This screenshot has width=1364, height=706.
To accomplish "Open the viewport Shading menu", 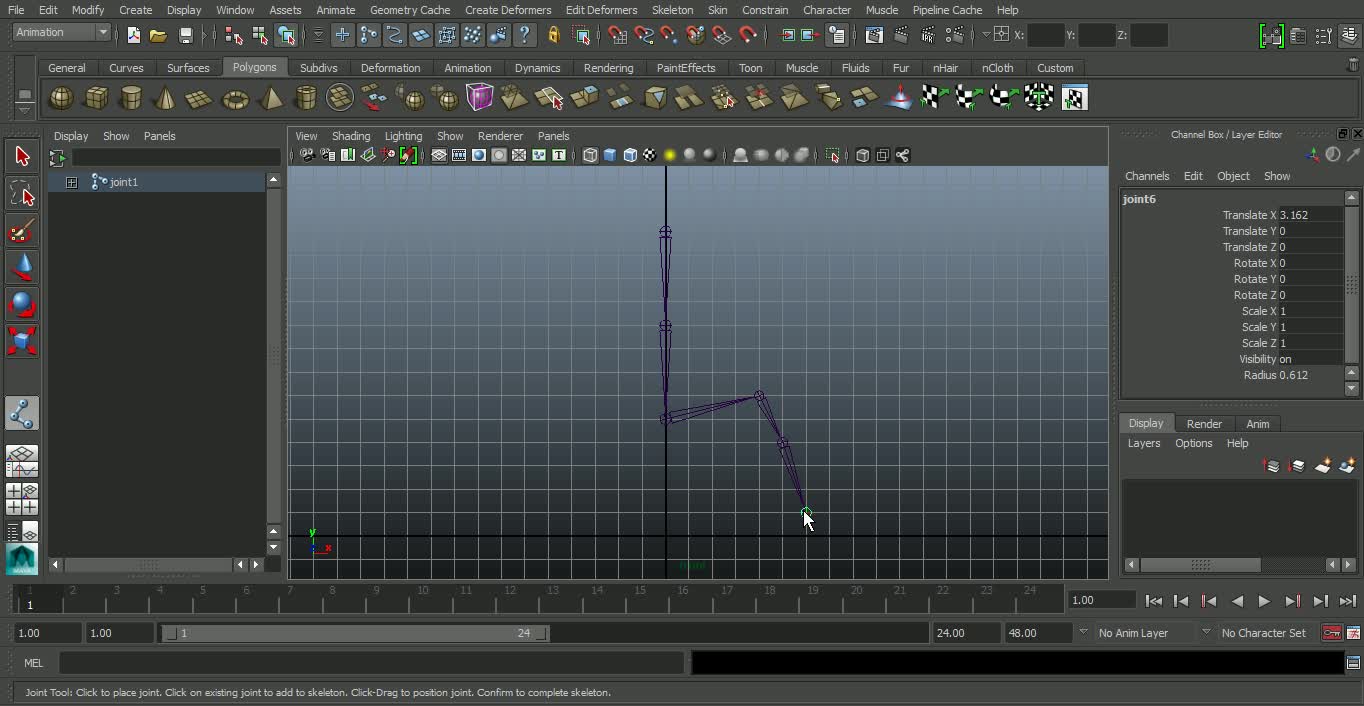I will [x=351, y=136].
